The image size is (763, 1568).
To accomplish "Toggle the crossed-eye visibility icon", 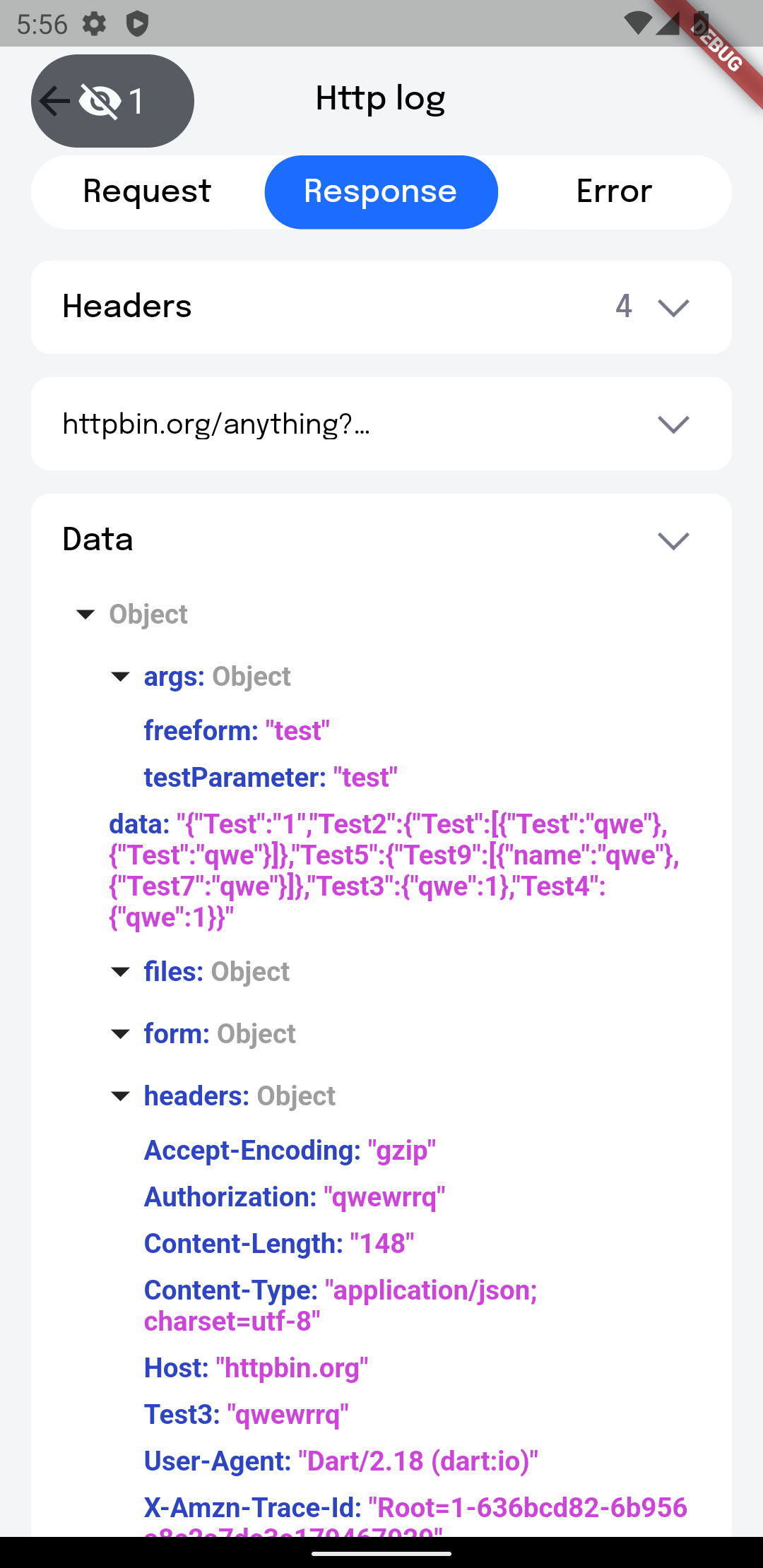I will [x=99, y=101].
